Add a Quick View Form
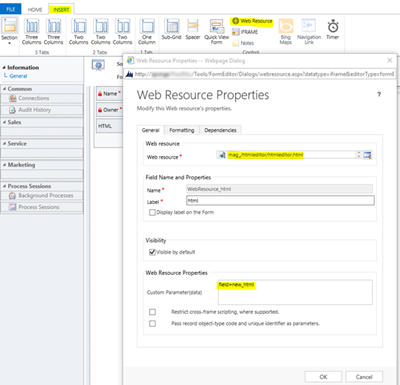The image size is (400, 385). [216, 32]
